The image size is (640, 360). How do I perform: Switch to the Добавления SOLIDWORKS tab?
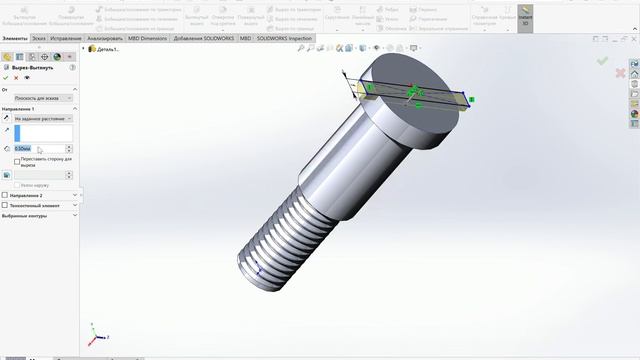(204, 38)
